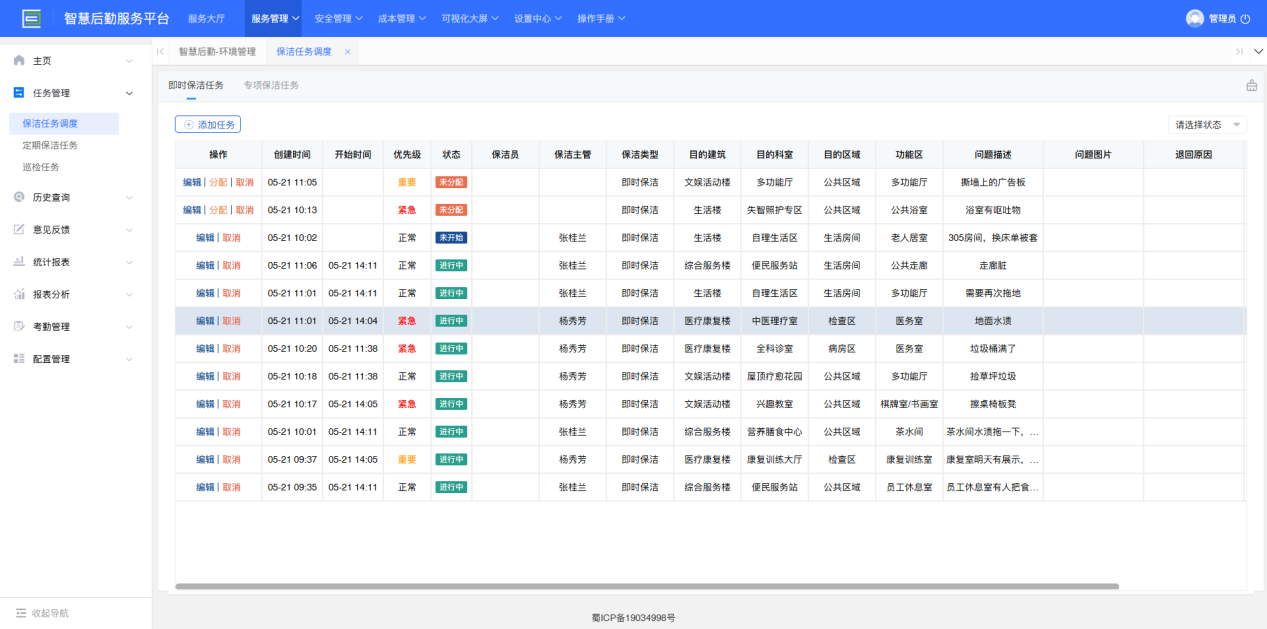Viewport: 1267px width, 629px height.
Task: Cancel the 地面水渍 task
Action: click(x=231, y=321)
